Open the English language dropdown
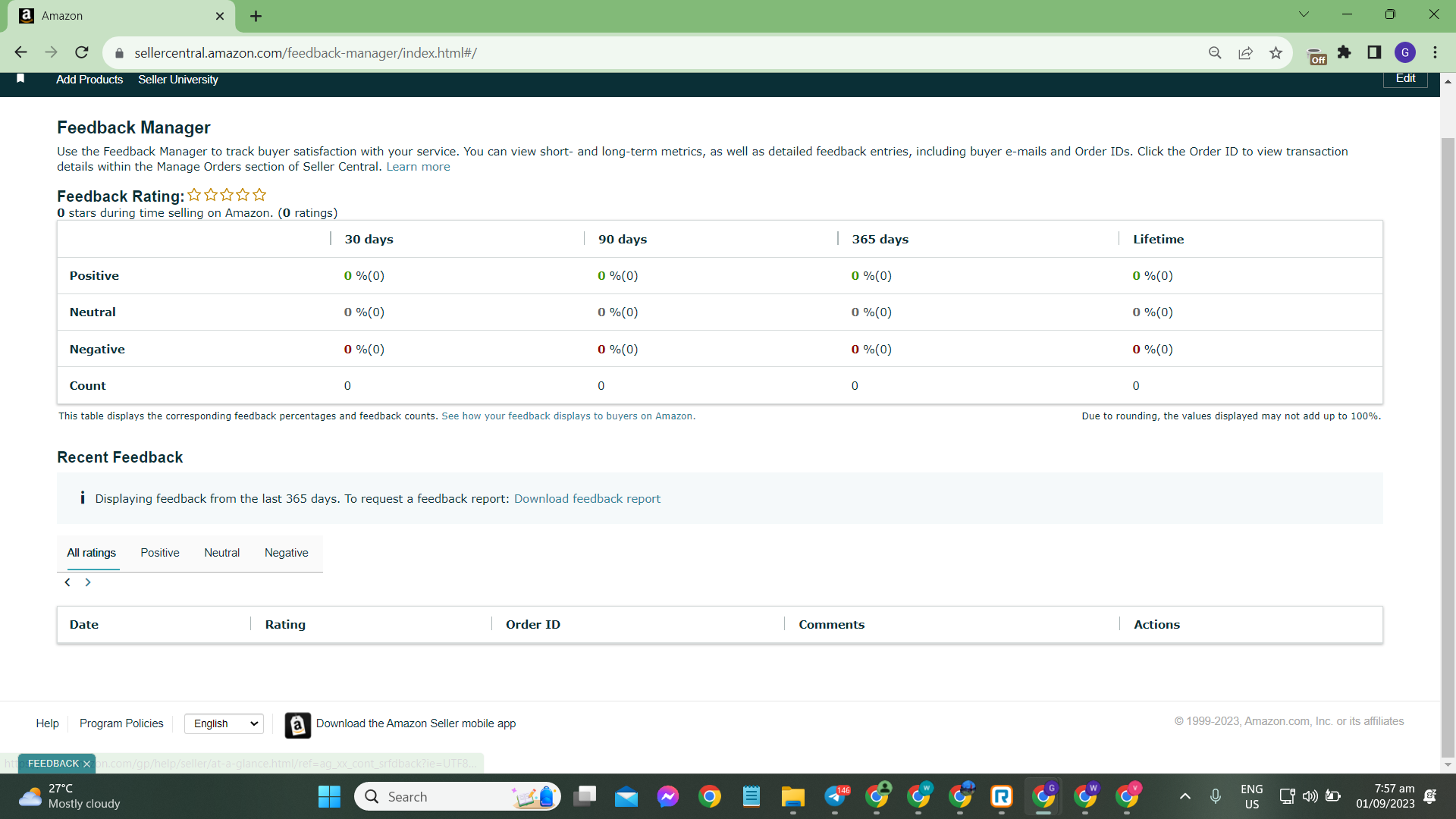 point(224,723)
